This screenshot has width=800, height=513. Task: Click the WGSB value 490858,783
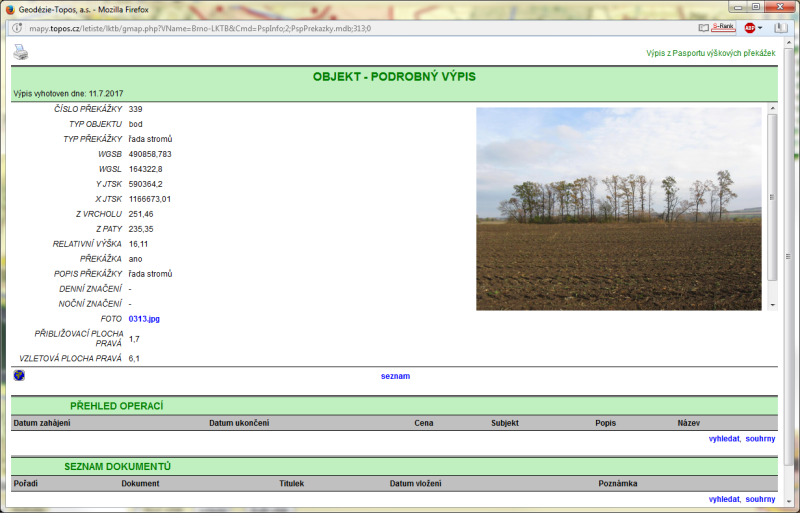click(150, 154)
